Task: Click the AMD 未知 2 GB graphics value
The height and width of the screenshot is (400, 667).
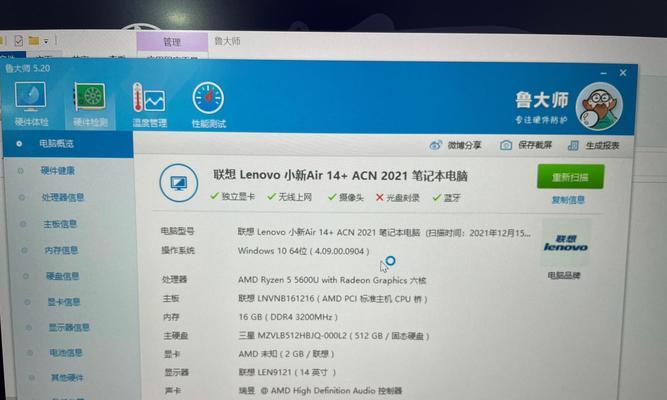Action: pyautogui.click(x=286, y=354)
